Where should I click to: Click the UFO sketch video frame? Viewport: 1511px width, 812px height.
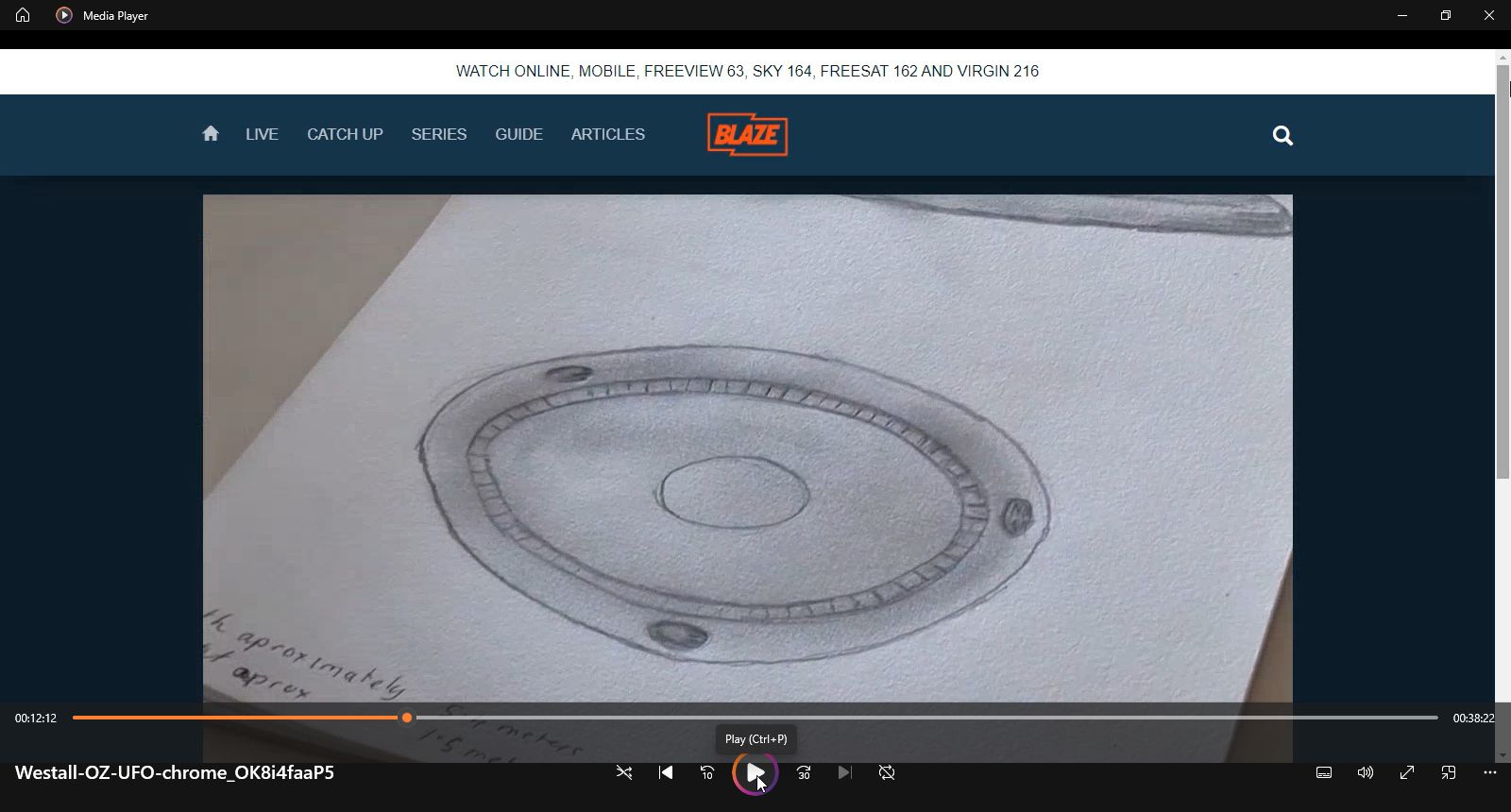point(747,478)
